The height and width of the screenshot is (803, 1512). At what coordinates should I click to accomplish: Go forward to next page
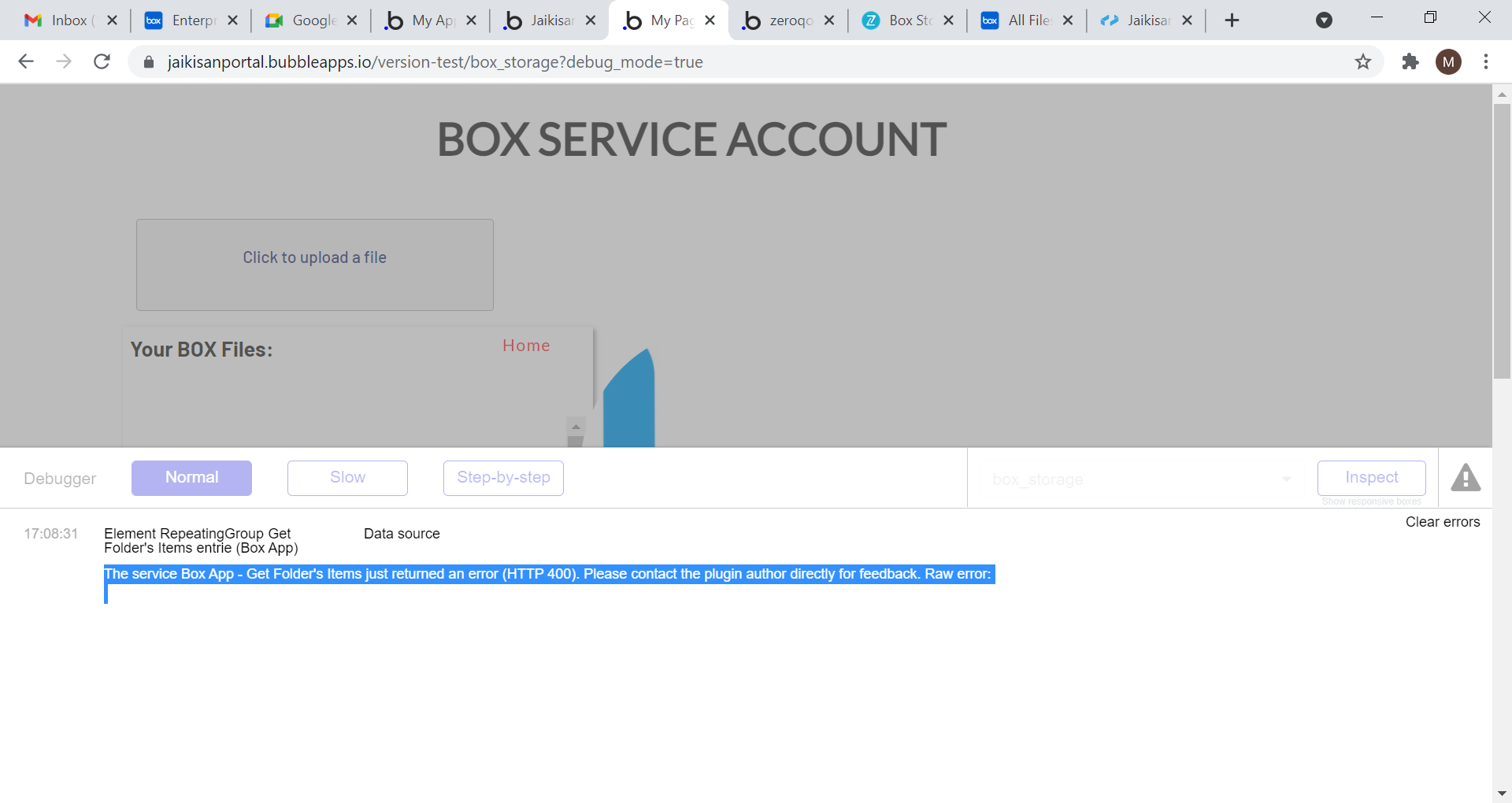[64, 61]
